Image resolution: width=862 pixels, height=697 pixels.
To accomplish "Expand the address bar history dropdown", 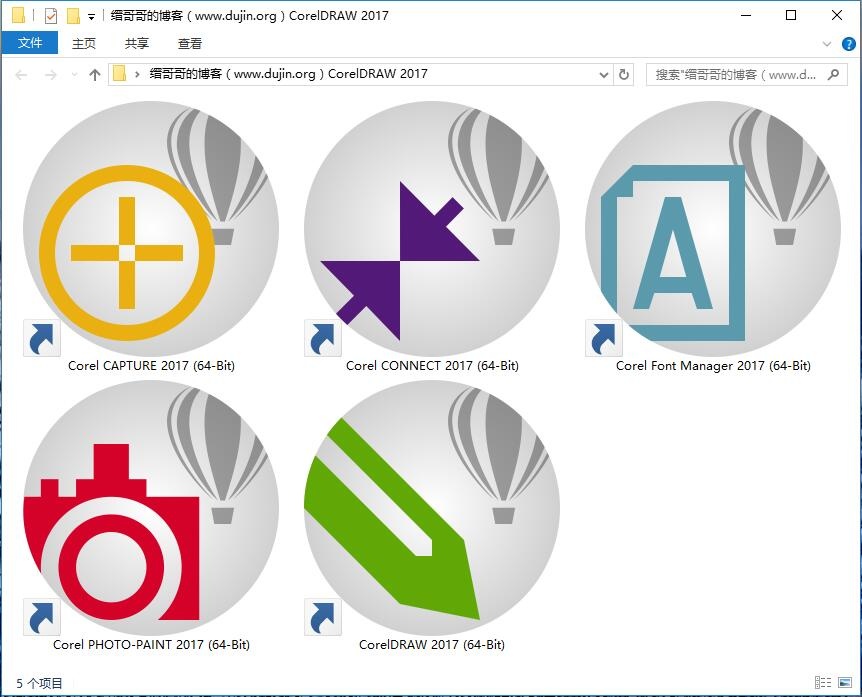I will 604,75.
